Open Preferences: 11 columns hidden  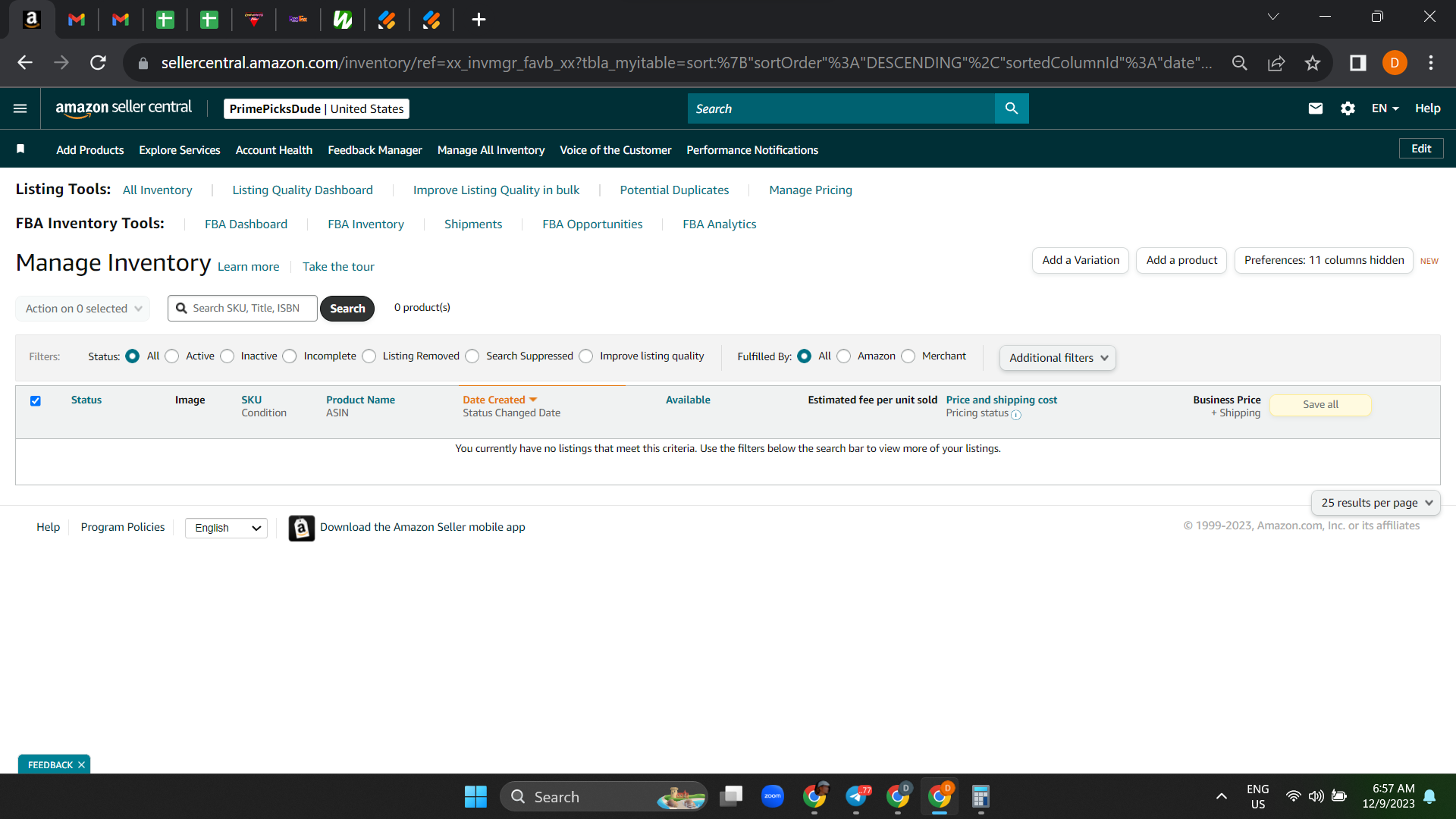[x=1324, y=260]
